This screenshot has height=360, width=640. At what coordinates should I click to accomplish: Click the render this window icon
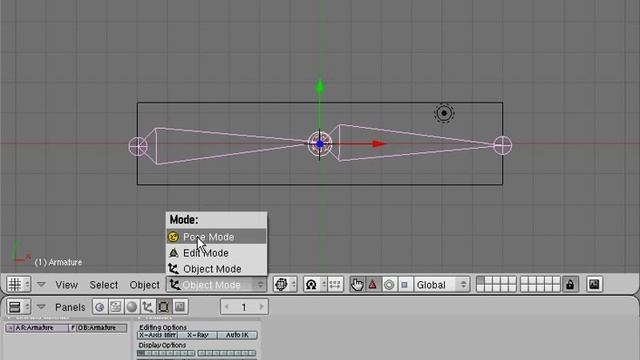595,284
